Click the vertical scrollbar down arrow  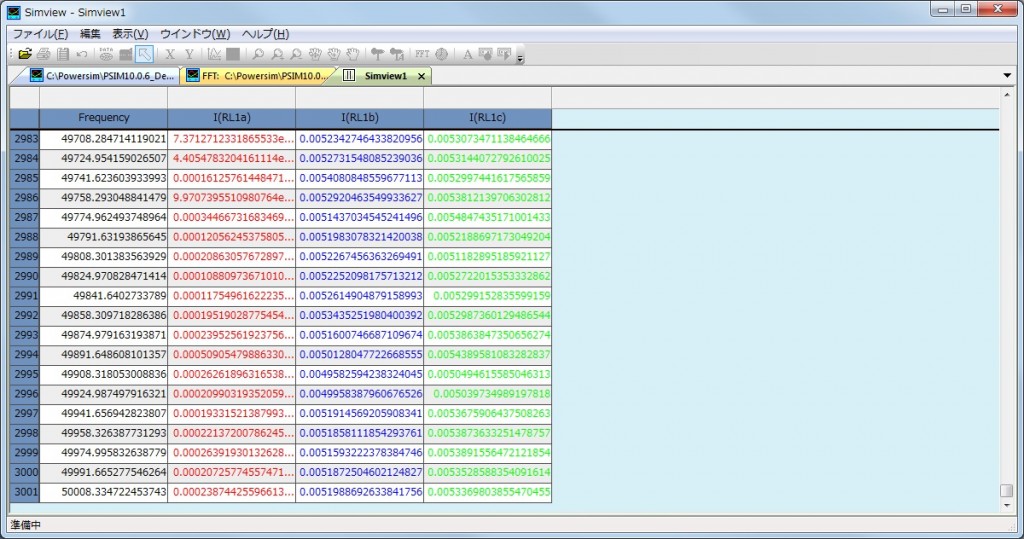(x=1006, y=505)
